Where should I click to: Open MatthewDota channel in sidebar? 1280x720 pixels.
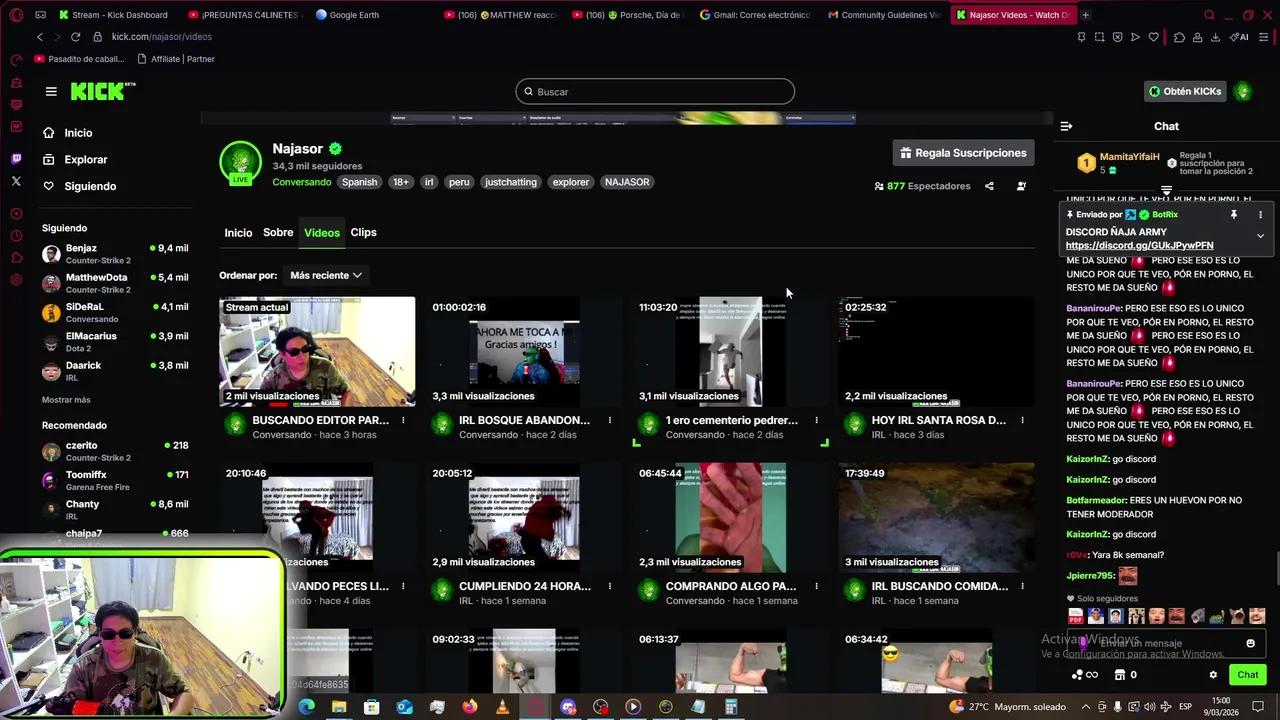click(x=115, y=283)
